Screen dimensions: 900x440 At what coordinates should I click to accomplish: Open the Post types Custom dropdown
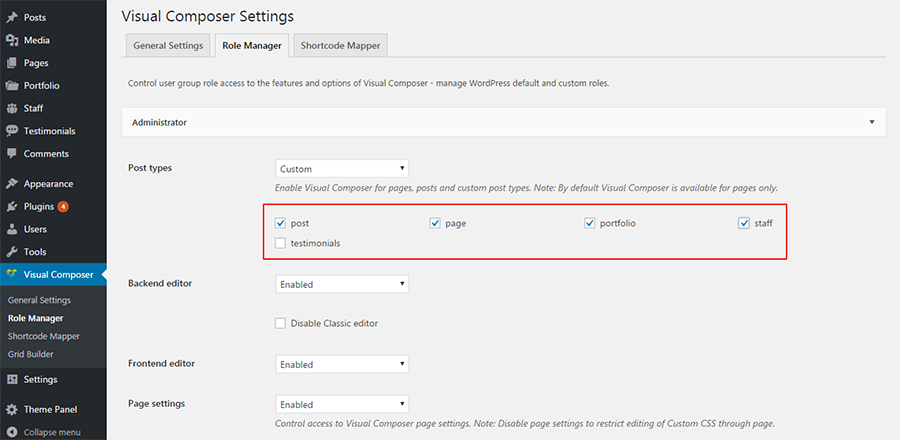click(342, 169)
